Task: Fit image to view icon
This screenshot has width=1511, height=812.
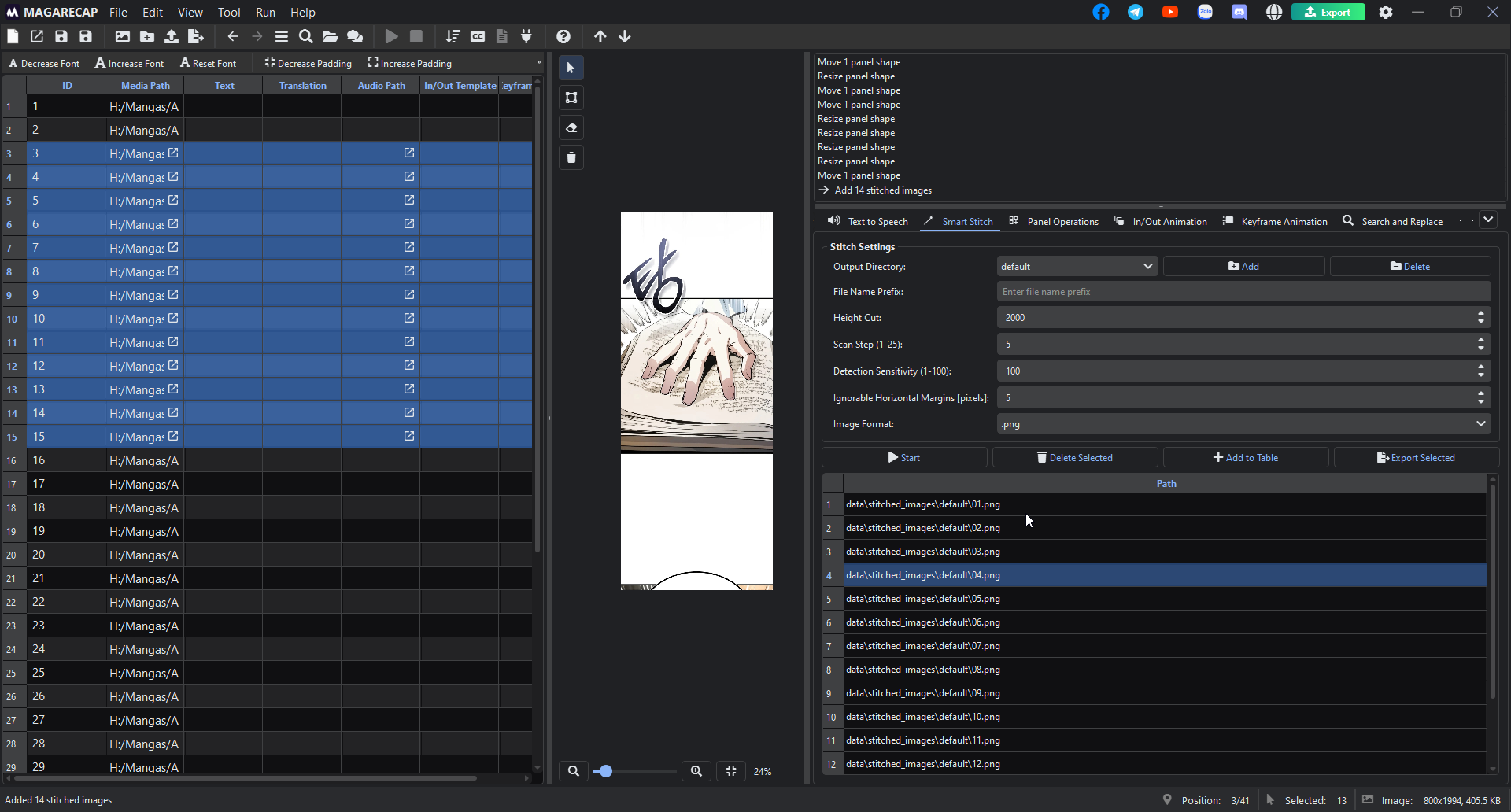Action: (731, 771)
